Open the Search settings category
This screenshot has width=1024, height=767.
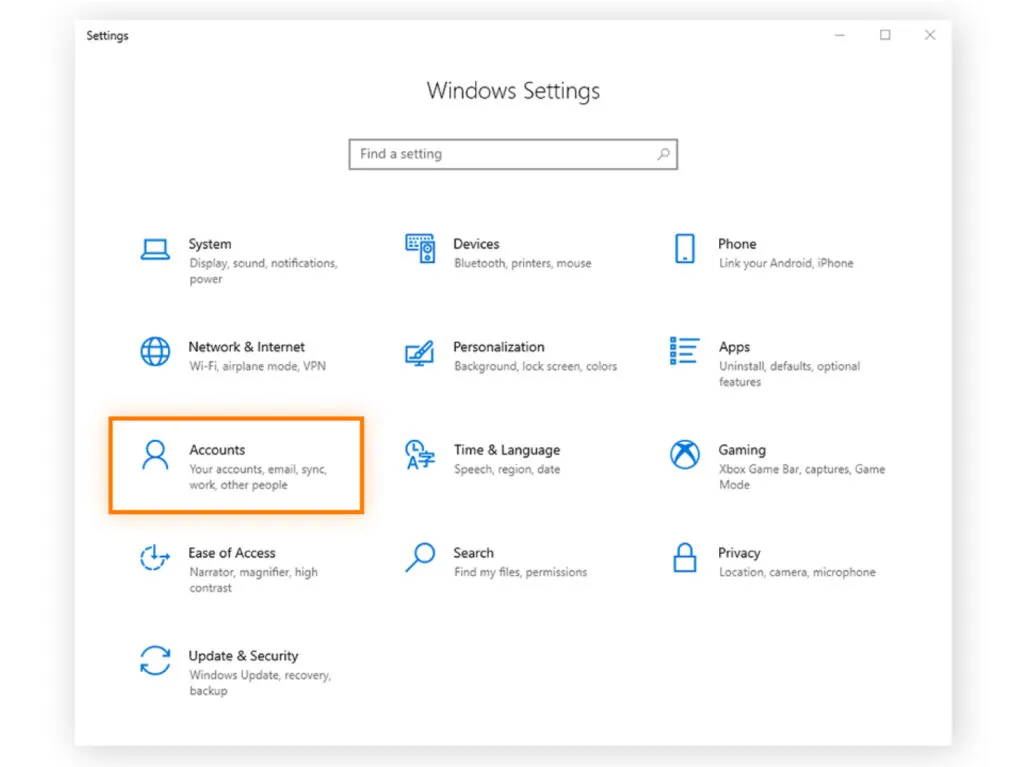(x=473, y=552)
